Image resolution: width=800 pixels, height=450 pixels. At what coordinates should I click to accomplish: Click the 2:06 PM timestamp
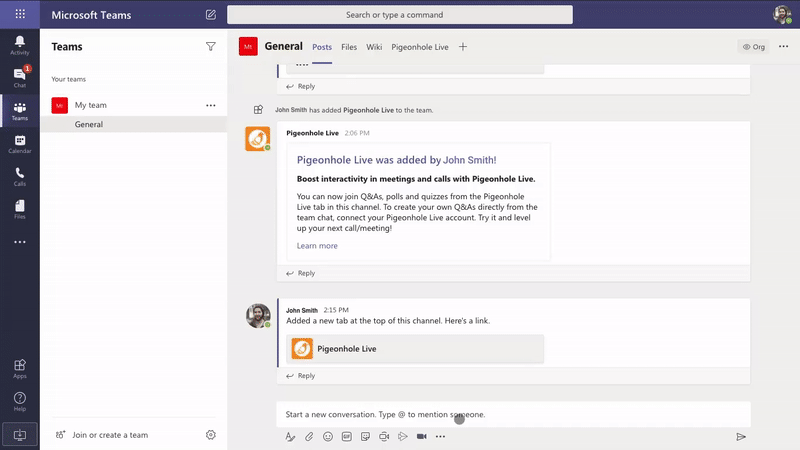click(357, 133)
